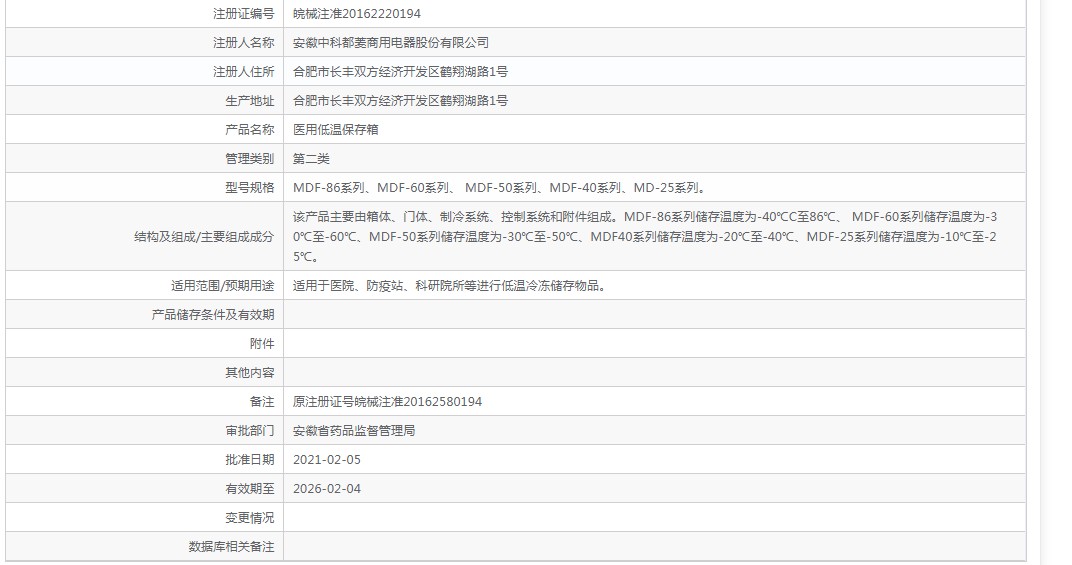The width and height of the screenshot is (1072, 565).
Task: Select the MDF-86系列 model list text
Action: coord(500,187)
